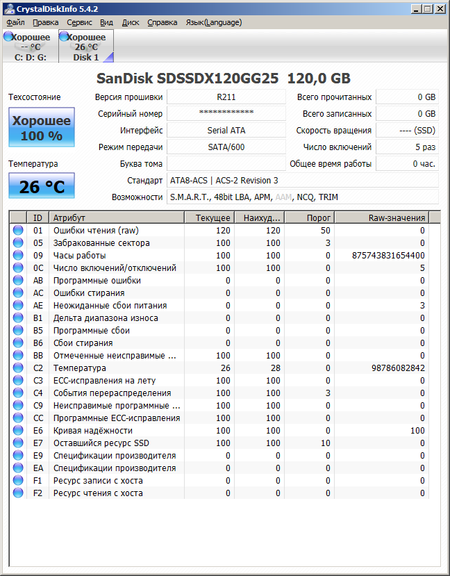Open the Файл menu
The height and width of the screenshot is (576, 450).
[15, 22]
